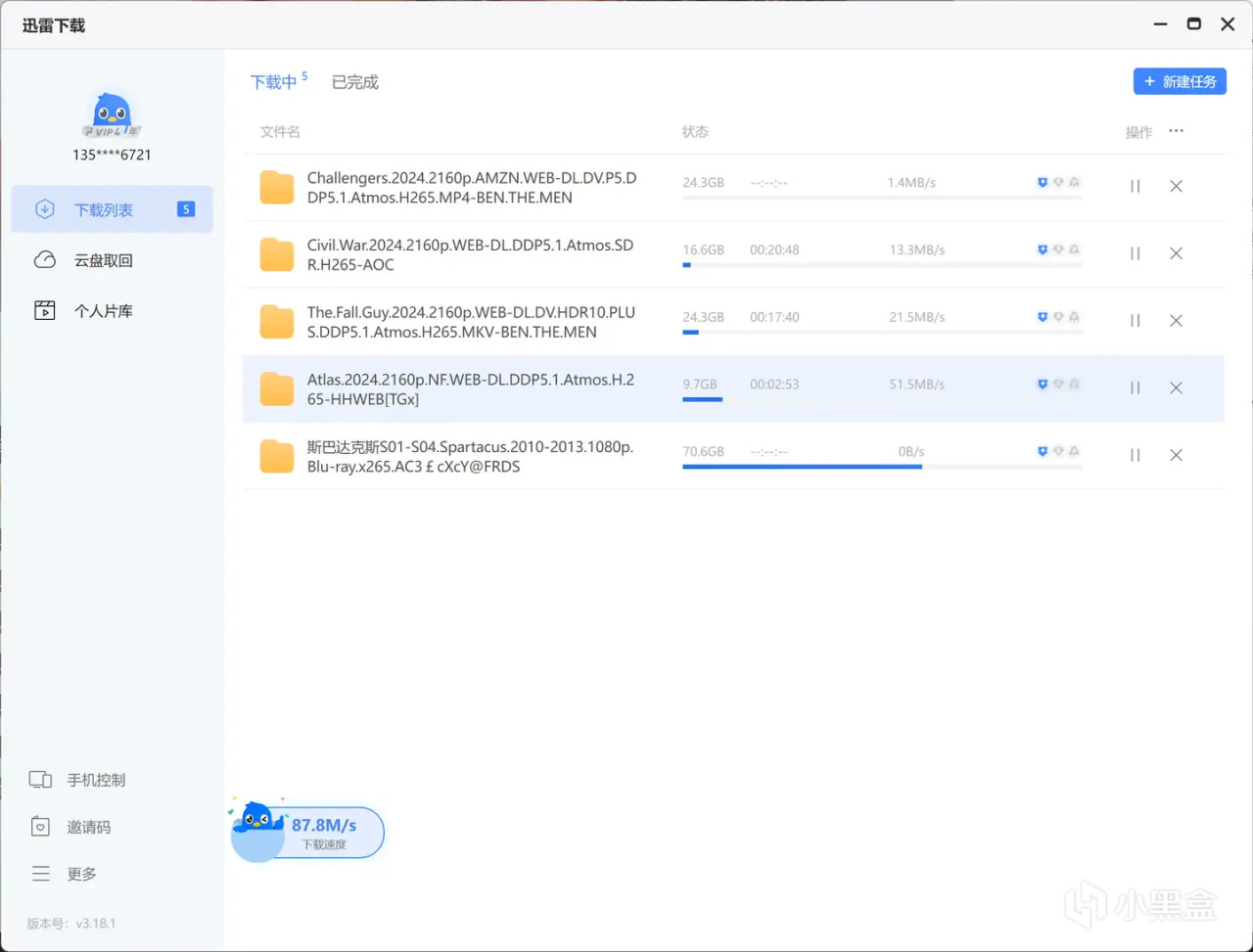Pause the Spartacus S01-S04 download
Image resolution: width=1253 pixels, height=952 pixels.
[x=1136, y=455]
